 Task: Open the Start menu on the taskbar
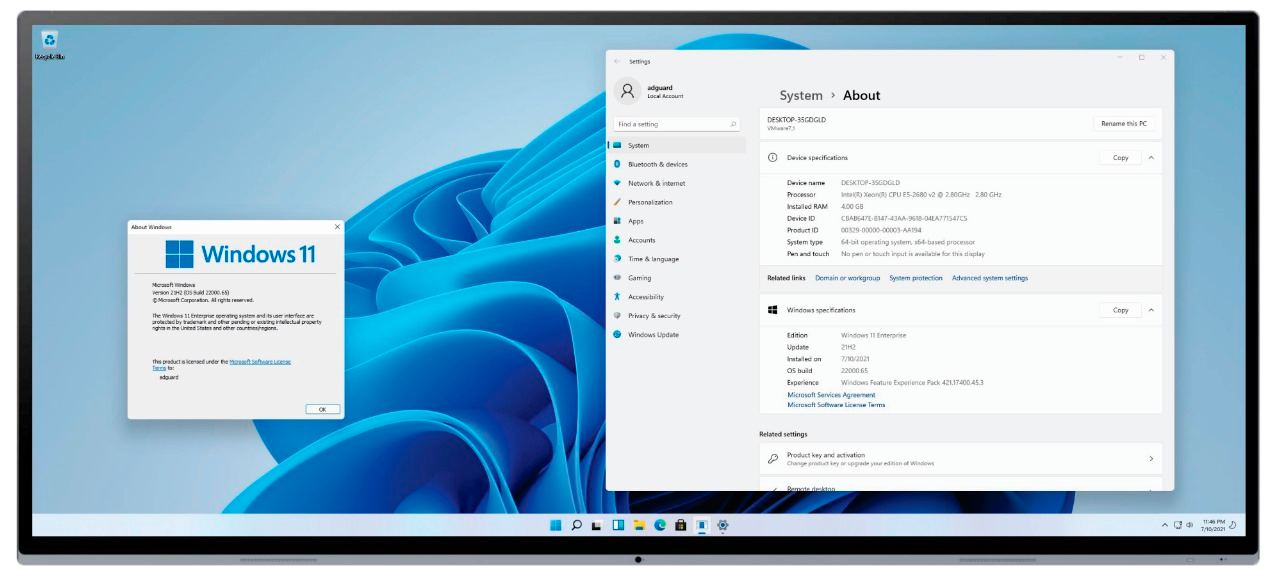point(556,524)
